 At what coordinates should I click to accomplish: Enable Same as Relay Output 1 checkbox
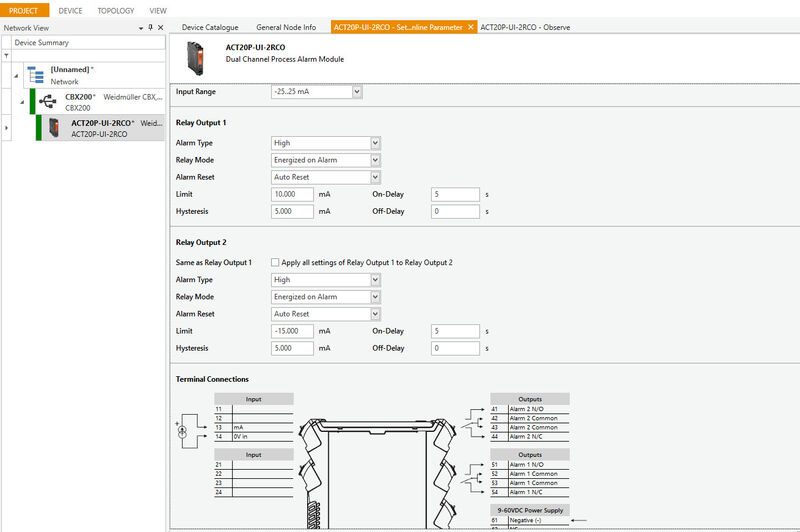coord(275,262)
